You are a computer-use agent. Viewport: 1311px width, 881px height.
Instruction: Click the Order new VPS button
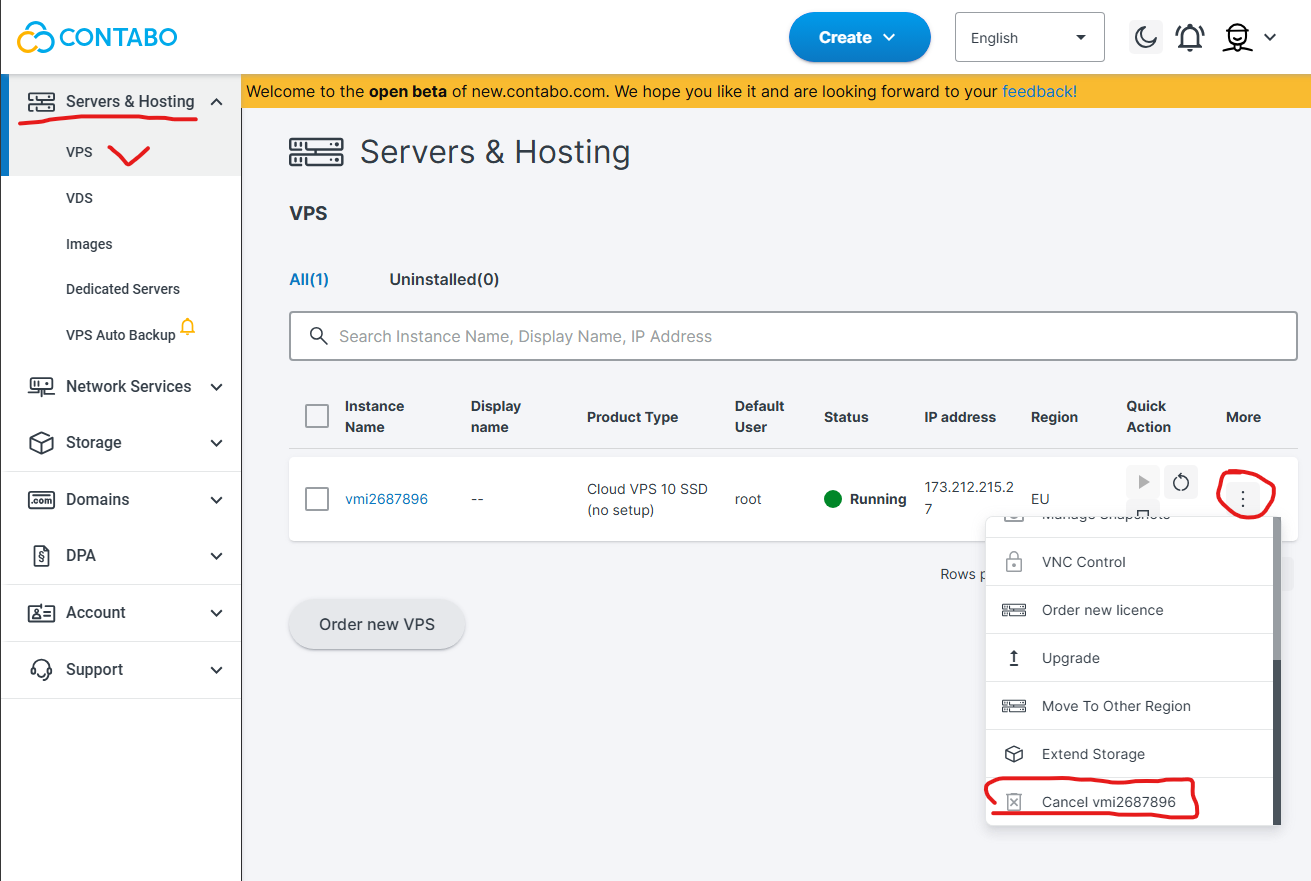(x=377, y=625)
